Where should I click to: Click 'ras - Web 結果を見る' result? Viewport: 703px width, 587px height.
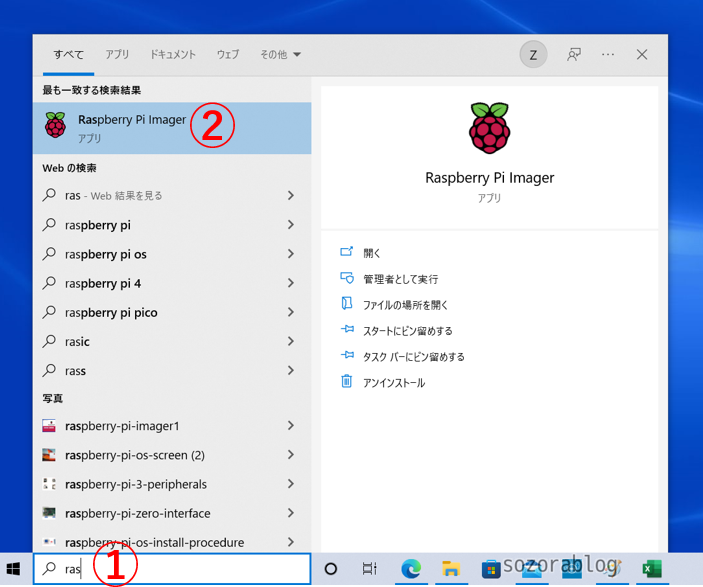click(172, 196)
